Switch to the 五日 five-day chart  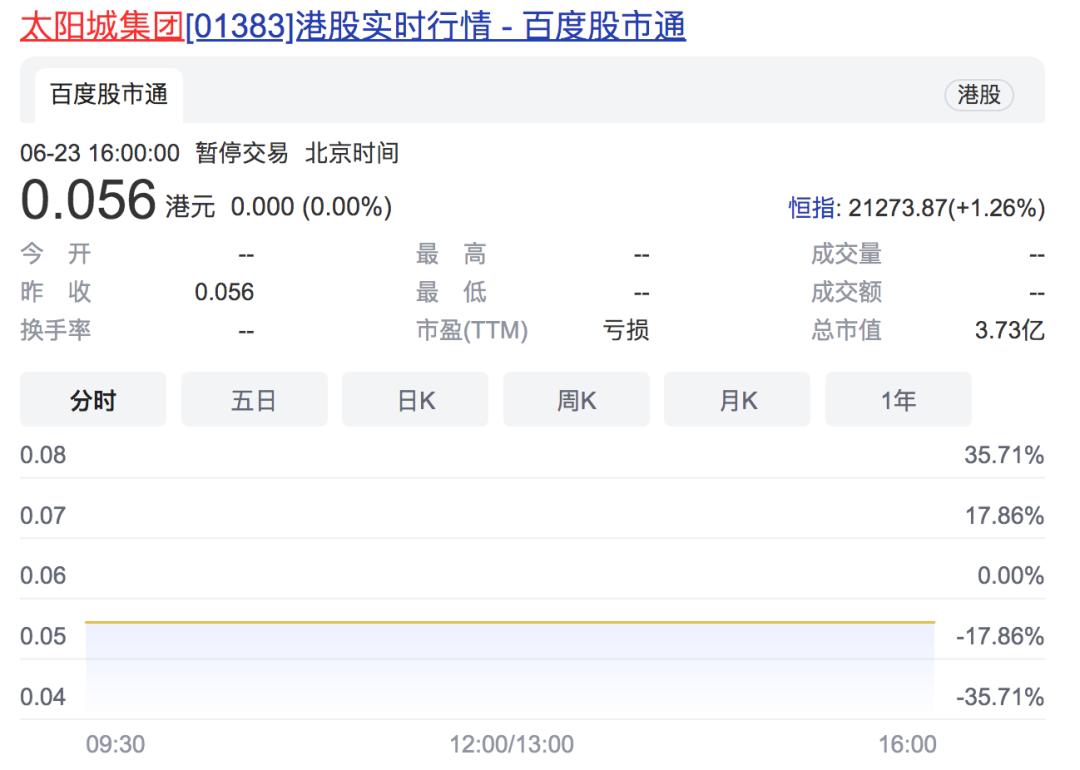[x=253, y=398]
